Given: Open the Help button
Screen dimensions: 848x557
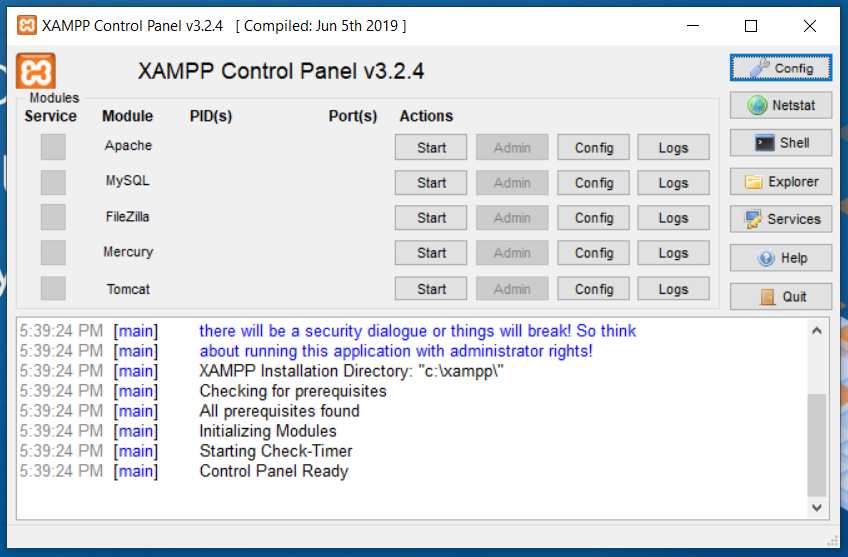Looking at the screenshot, I should point(780,258).
